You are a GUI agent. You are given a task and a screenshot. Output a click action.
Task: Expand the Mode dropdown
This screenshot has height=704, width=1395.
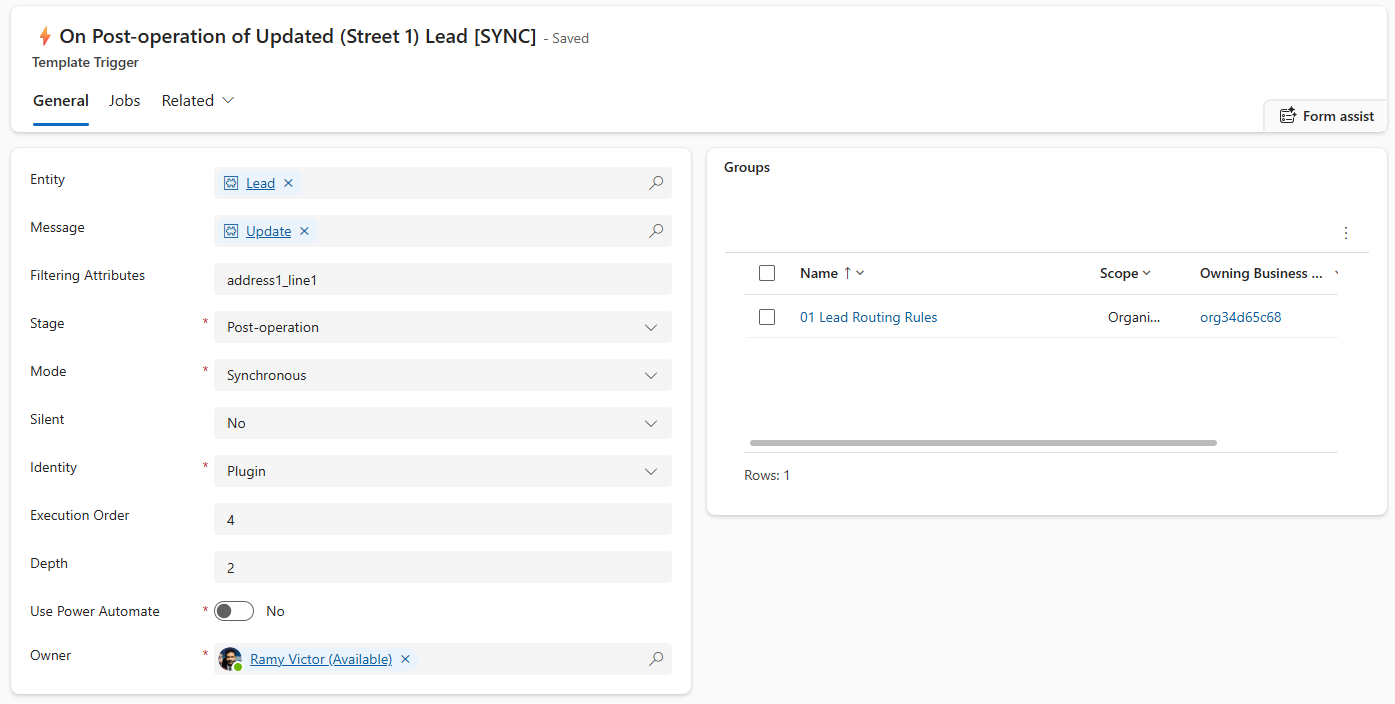pos(442,375)
